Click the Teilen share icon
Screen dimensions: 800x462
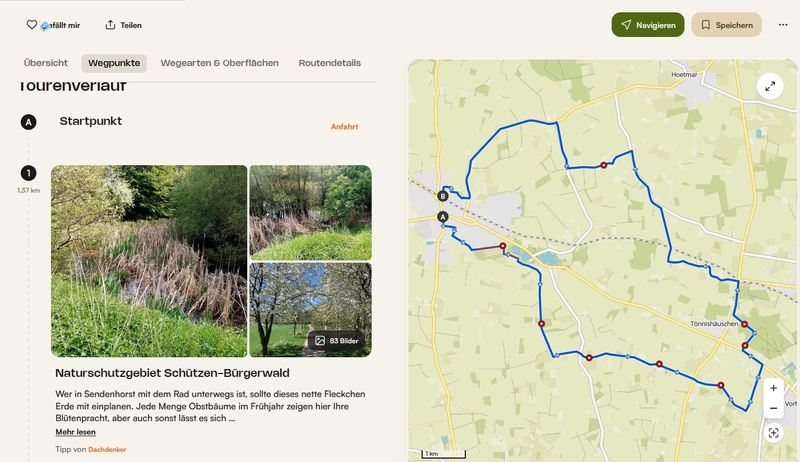pyautogui.click(x=111, y=25)
